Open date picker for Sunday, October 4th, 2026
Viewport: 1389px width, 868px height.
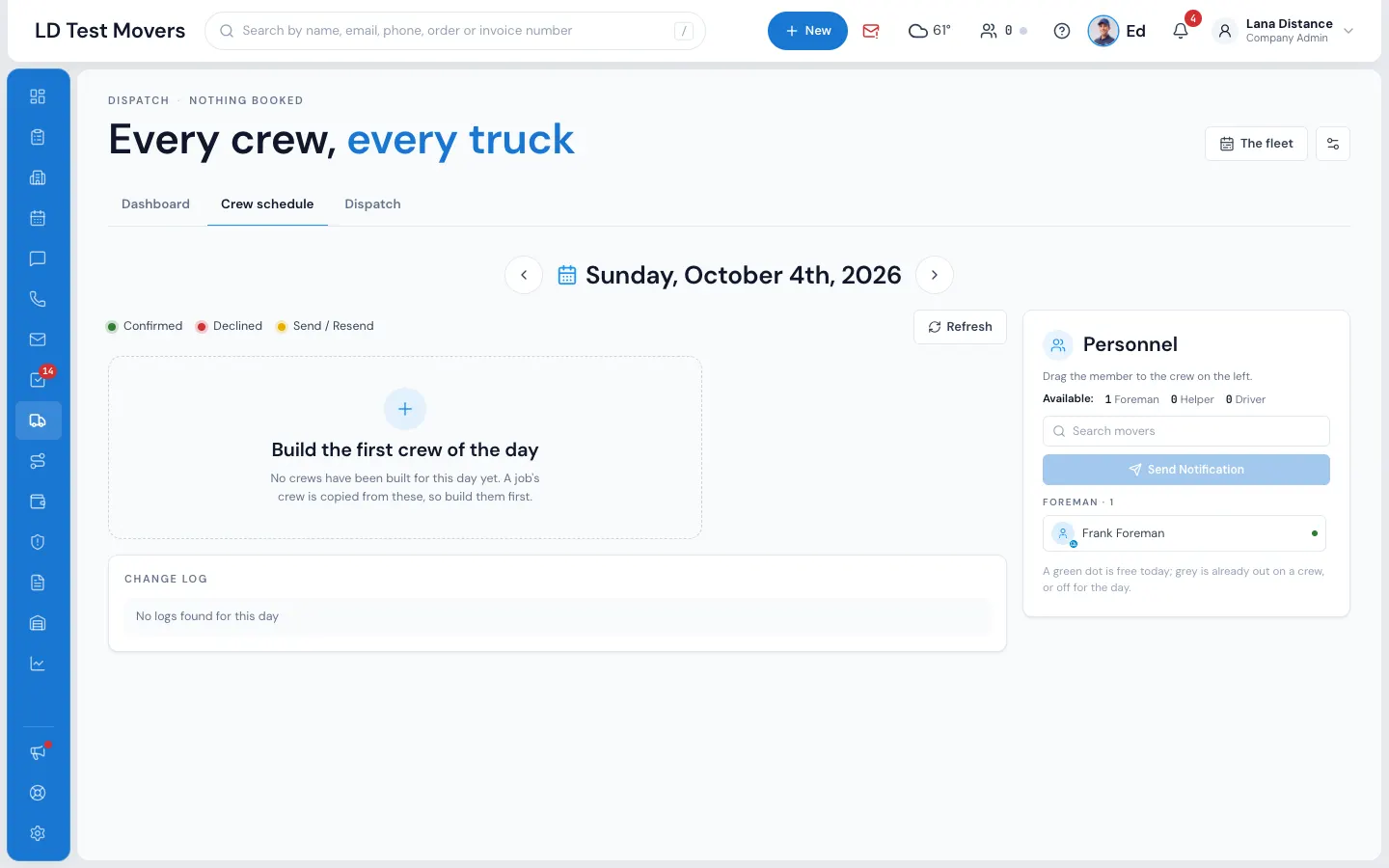729,275
